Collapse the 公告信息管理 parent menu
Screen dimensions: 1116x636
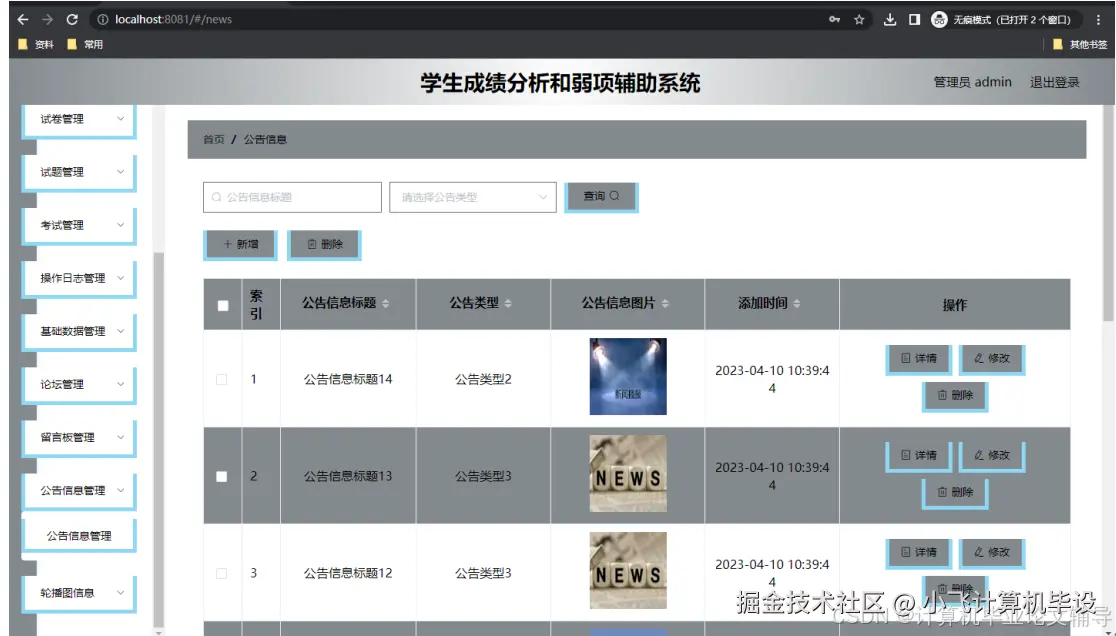[x=79, y=491]
